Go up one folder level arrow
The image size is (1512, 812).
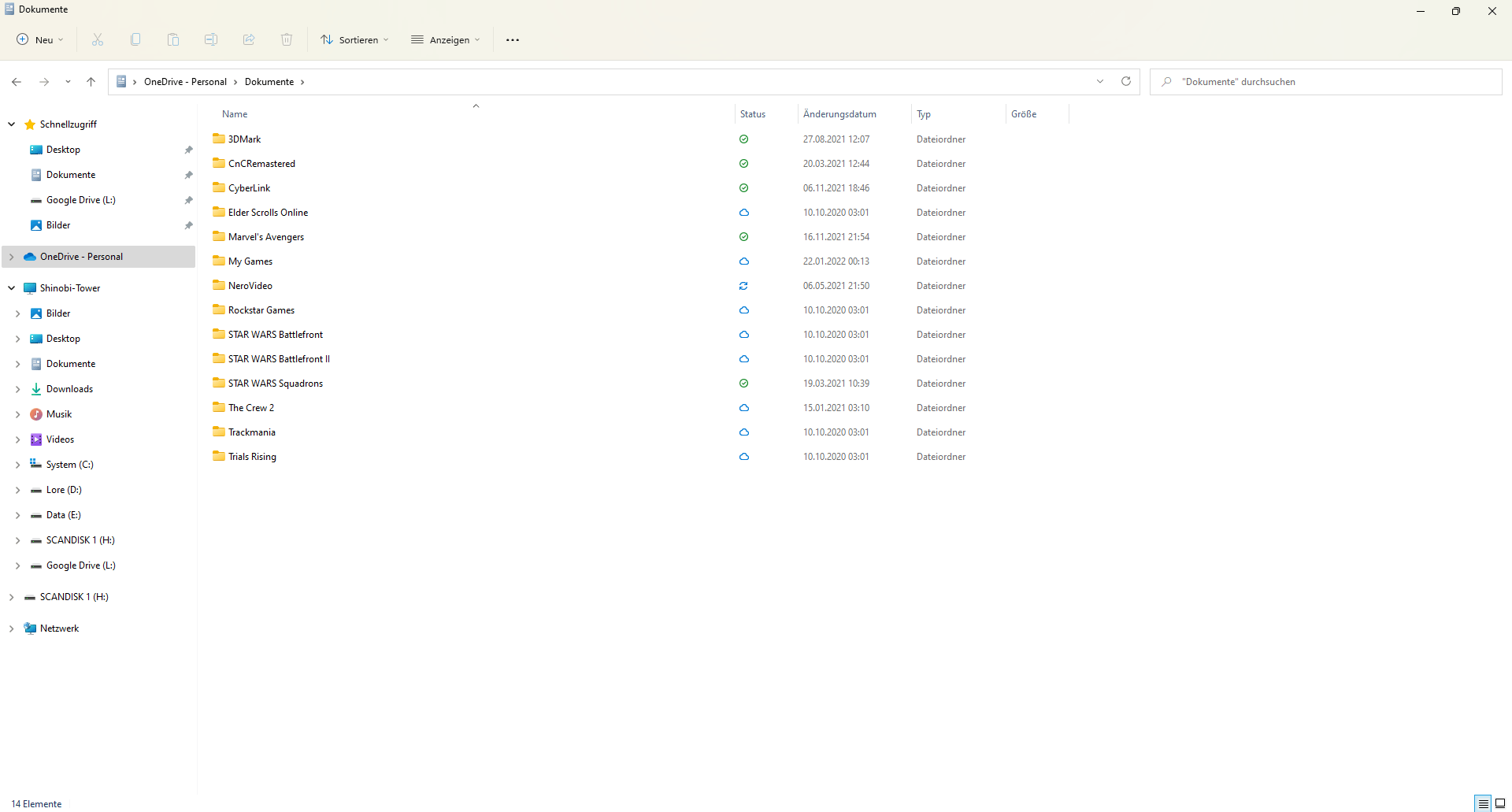pos(91,82)
